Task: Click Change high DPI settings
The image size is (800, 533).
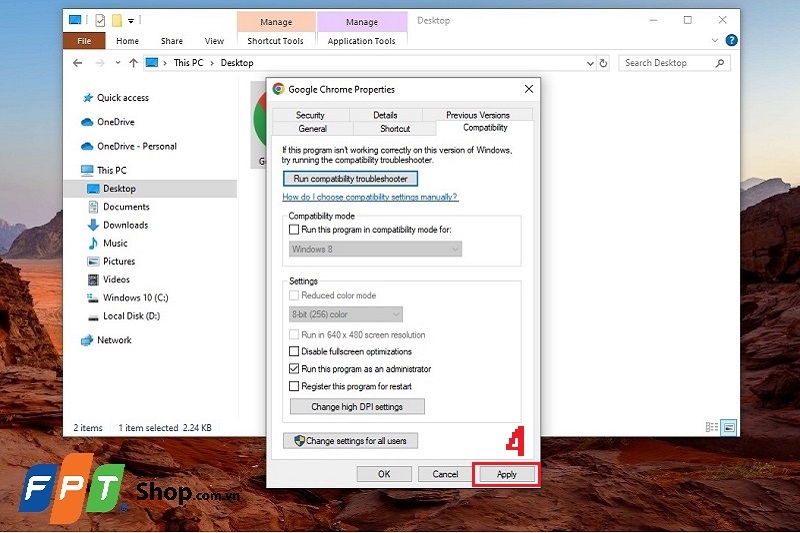Action: (x=357, y=407)
